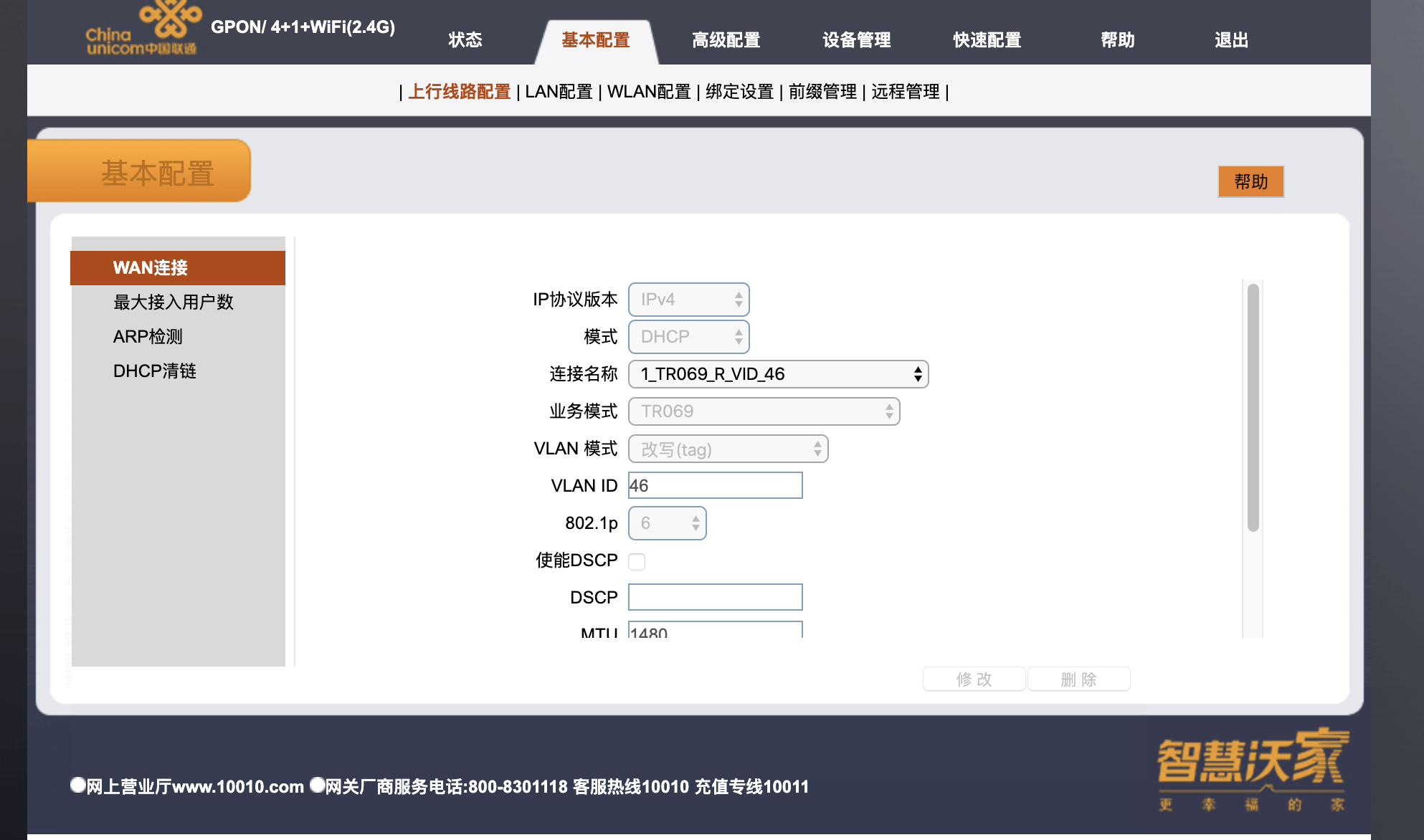
Task: Open 绑定设置 submenu link
Action: 739,92
